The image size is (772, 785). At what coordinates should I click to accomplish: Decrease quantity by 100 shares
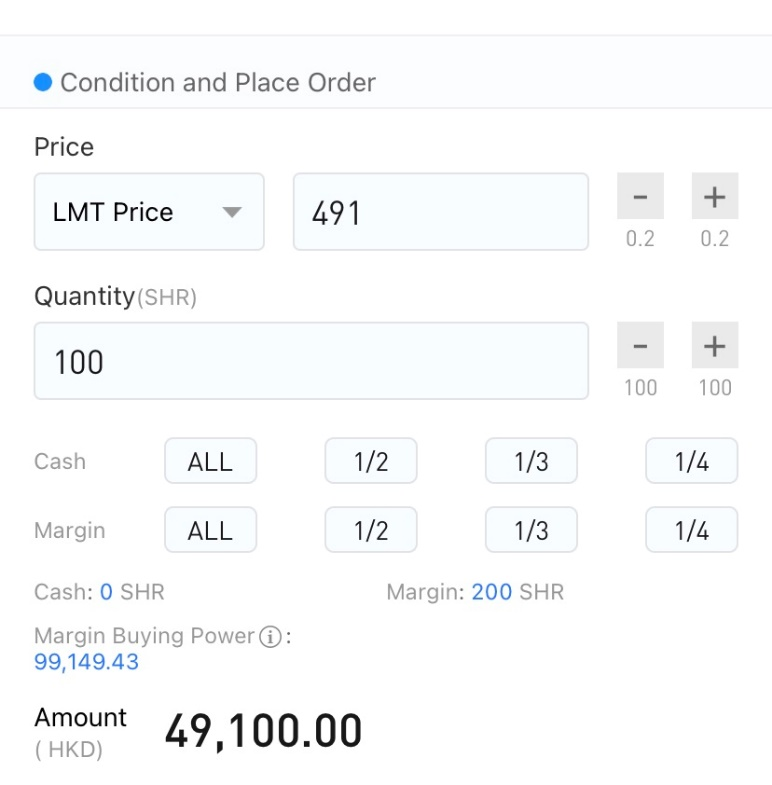point(640,345)
